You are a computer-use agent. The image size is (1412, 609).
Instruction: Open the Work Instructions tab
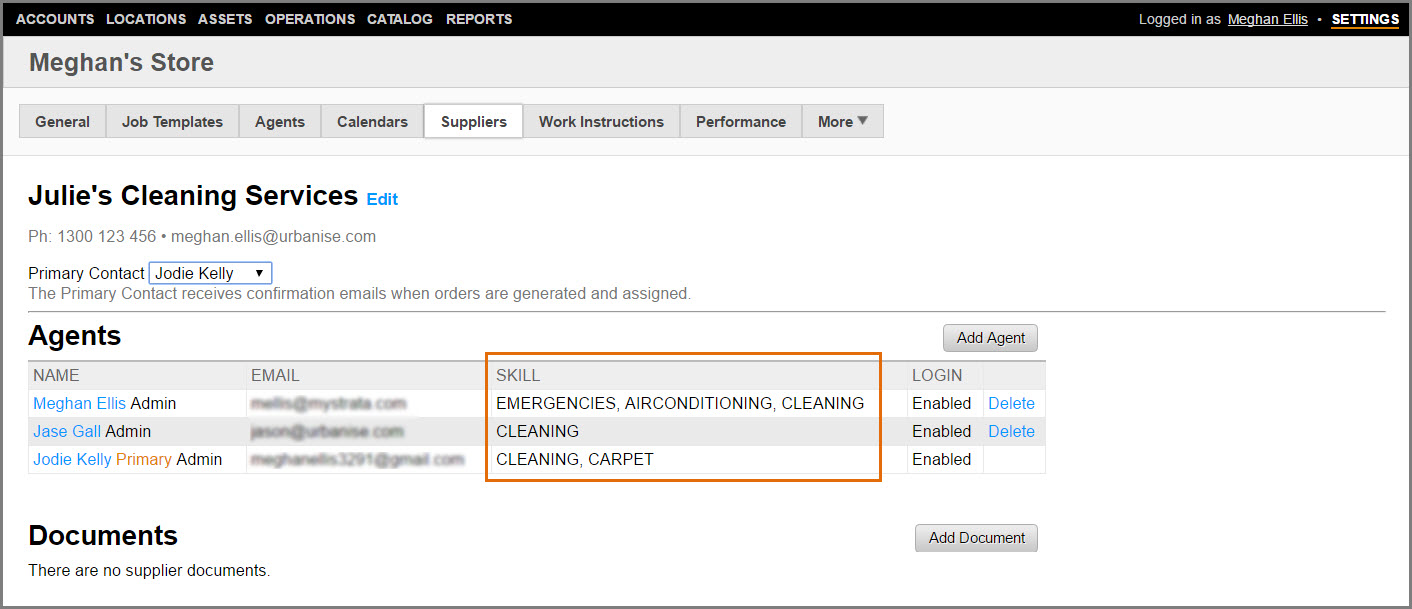[x=601, y=122]
